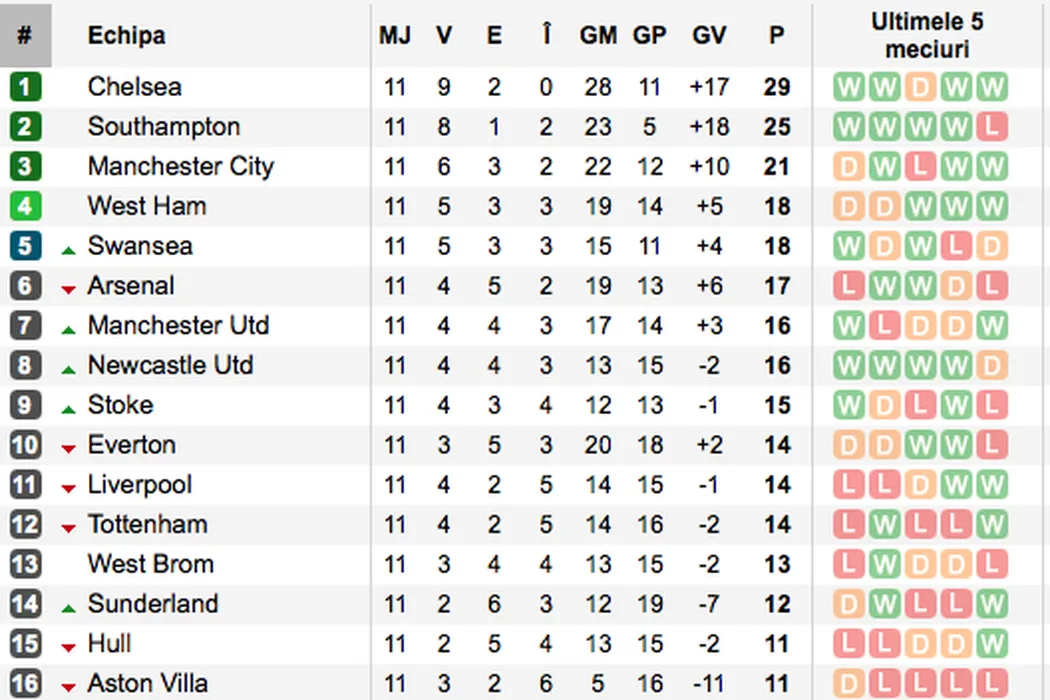This screenshot has height=700, width=1050.
Task: Click the green up arrow beside Swansea
Action: 68,249
